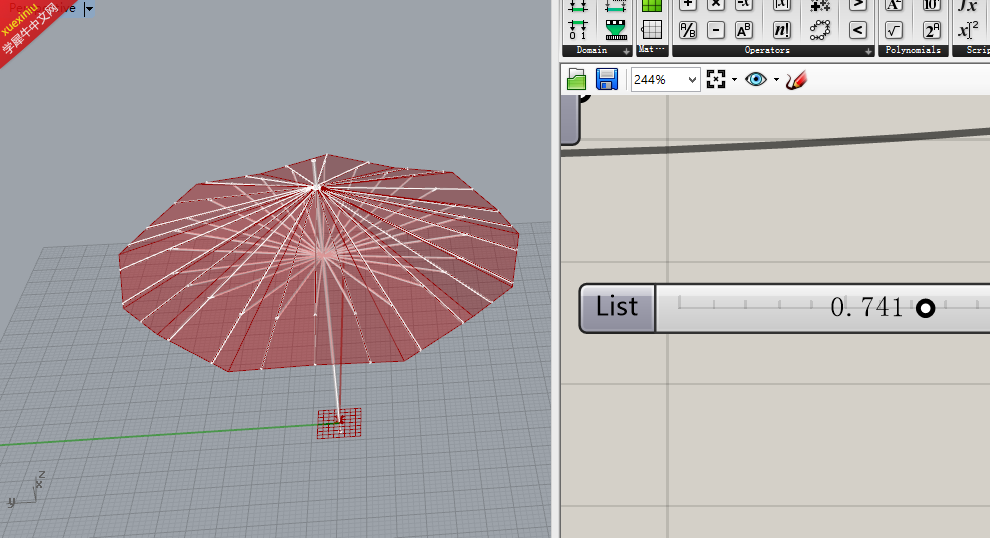Pick the x² expression script icon
The height and width of the screenshot is (538, 990).
pos(968,30)
